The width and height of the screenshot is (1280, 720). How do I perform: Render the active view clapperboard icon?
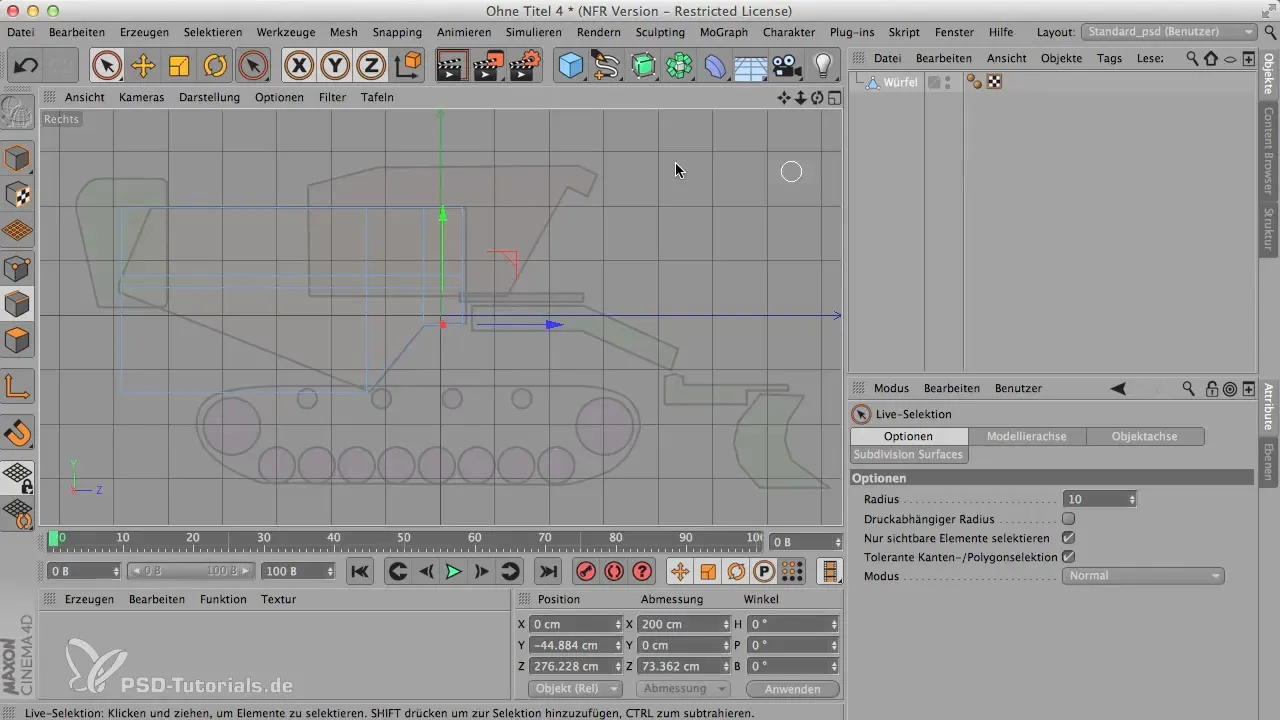coord(451,66)
